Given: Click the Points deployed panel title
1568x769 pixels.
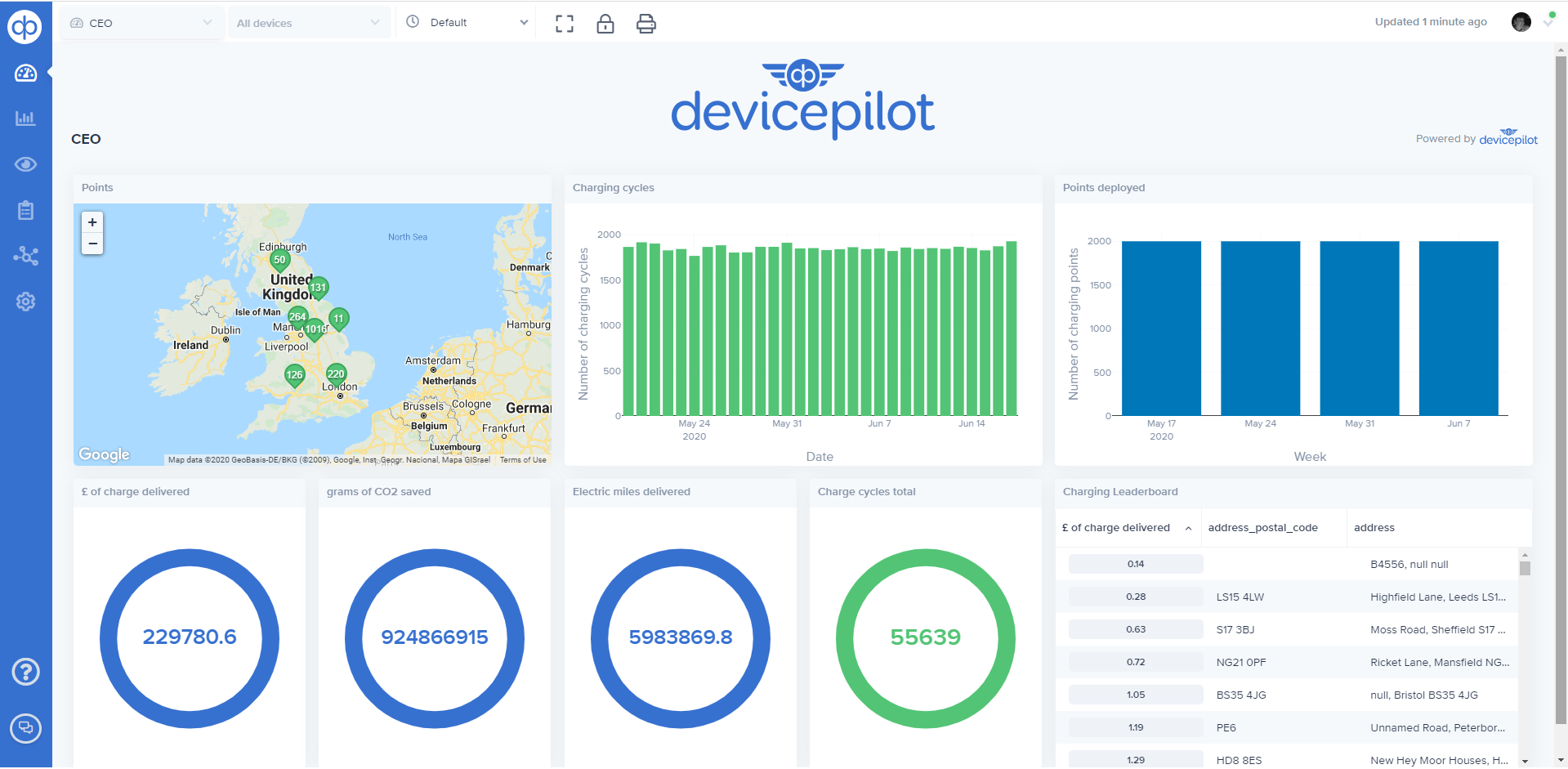Looking at the screenshot, I should pyautogui.click(x=1104, y=188).
